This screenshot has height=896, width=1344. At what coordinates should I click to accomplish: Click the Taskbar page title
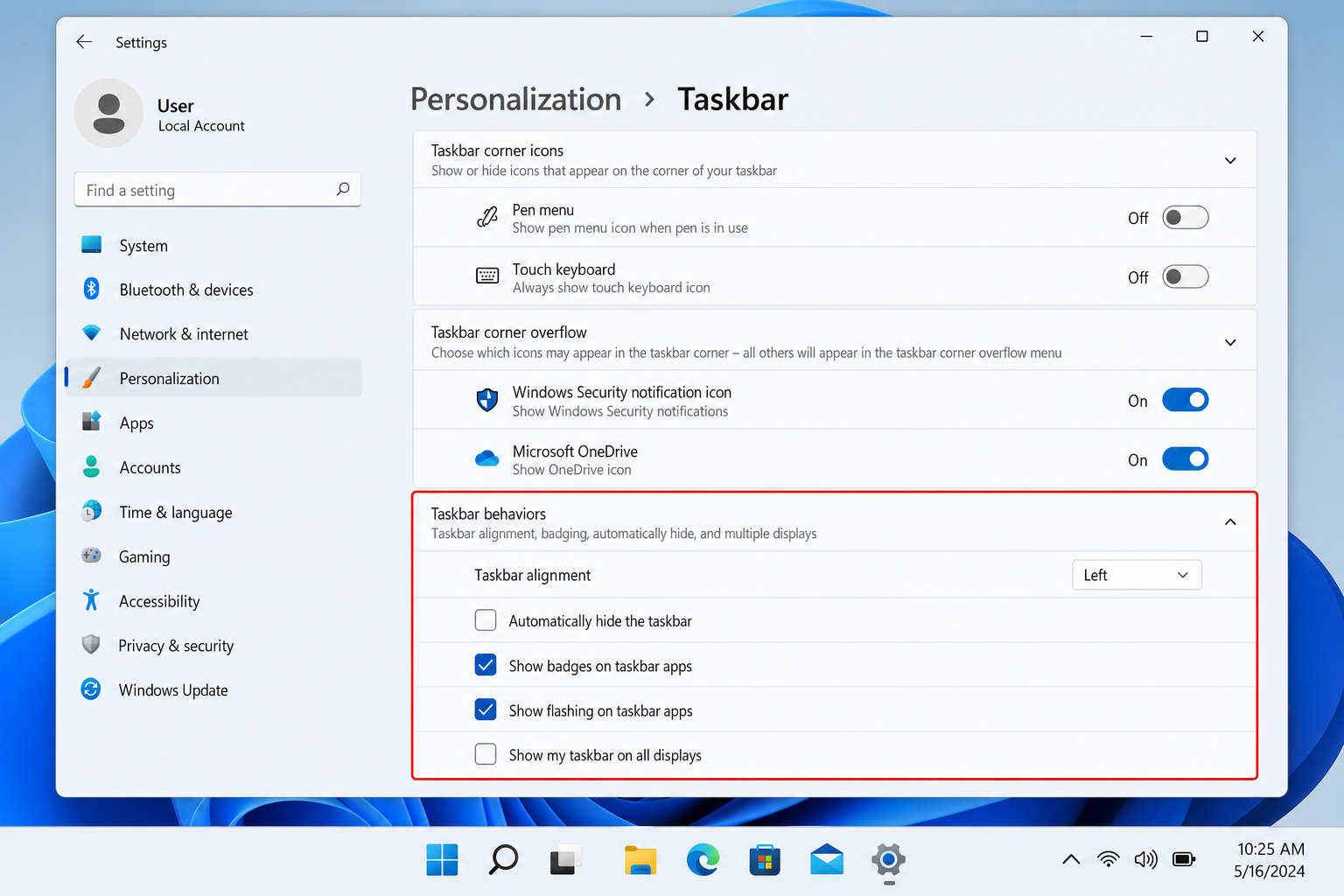click(x=733, y=100)
